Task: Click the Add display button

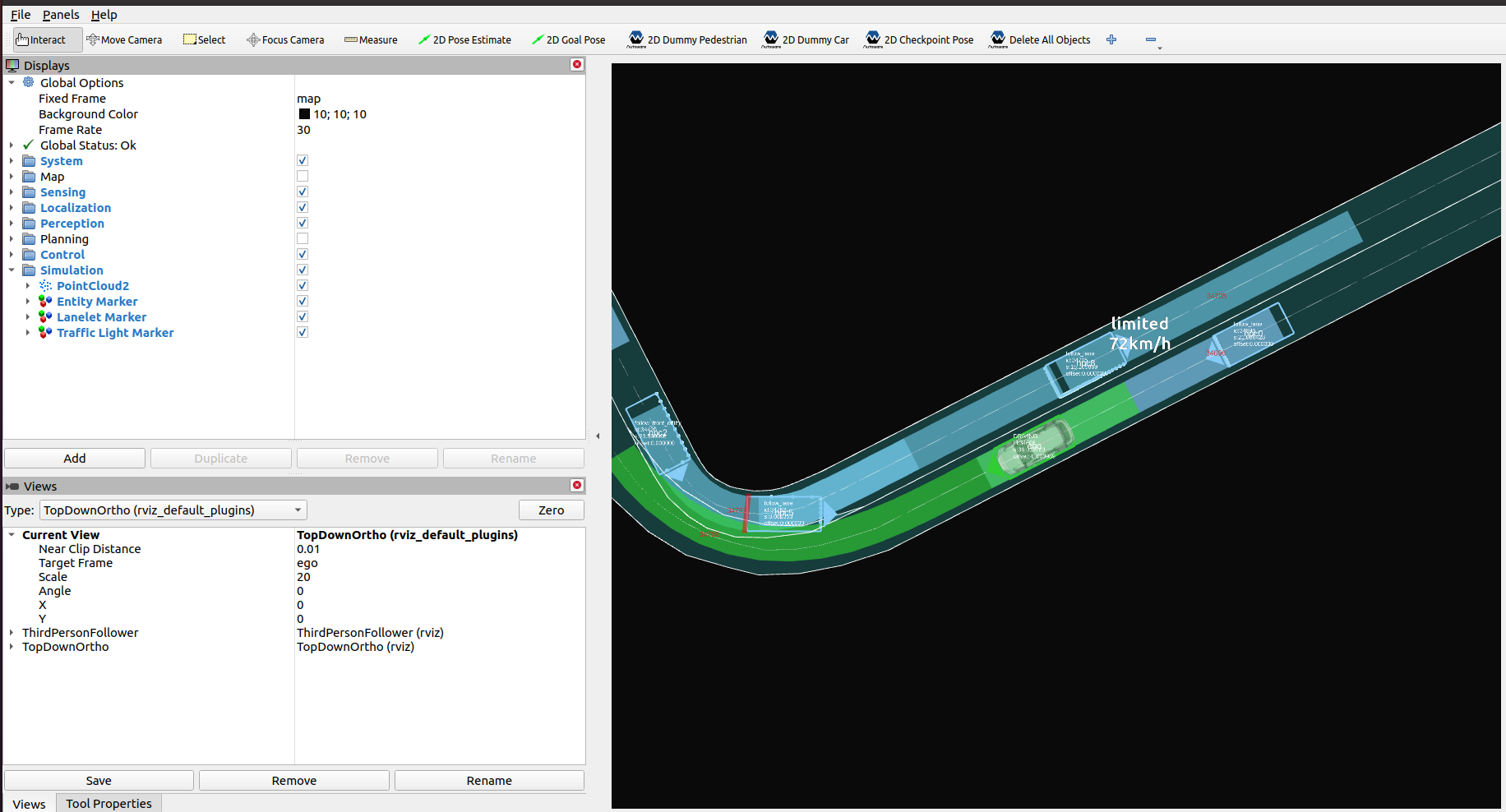Action: coord(75,459)
